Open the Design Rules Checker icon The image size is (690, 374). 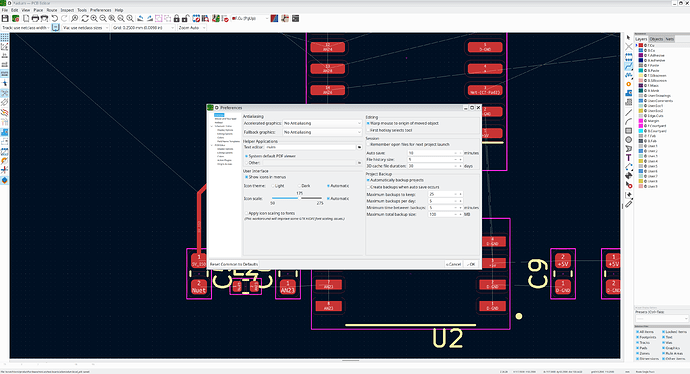point(225,18)
